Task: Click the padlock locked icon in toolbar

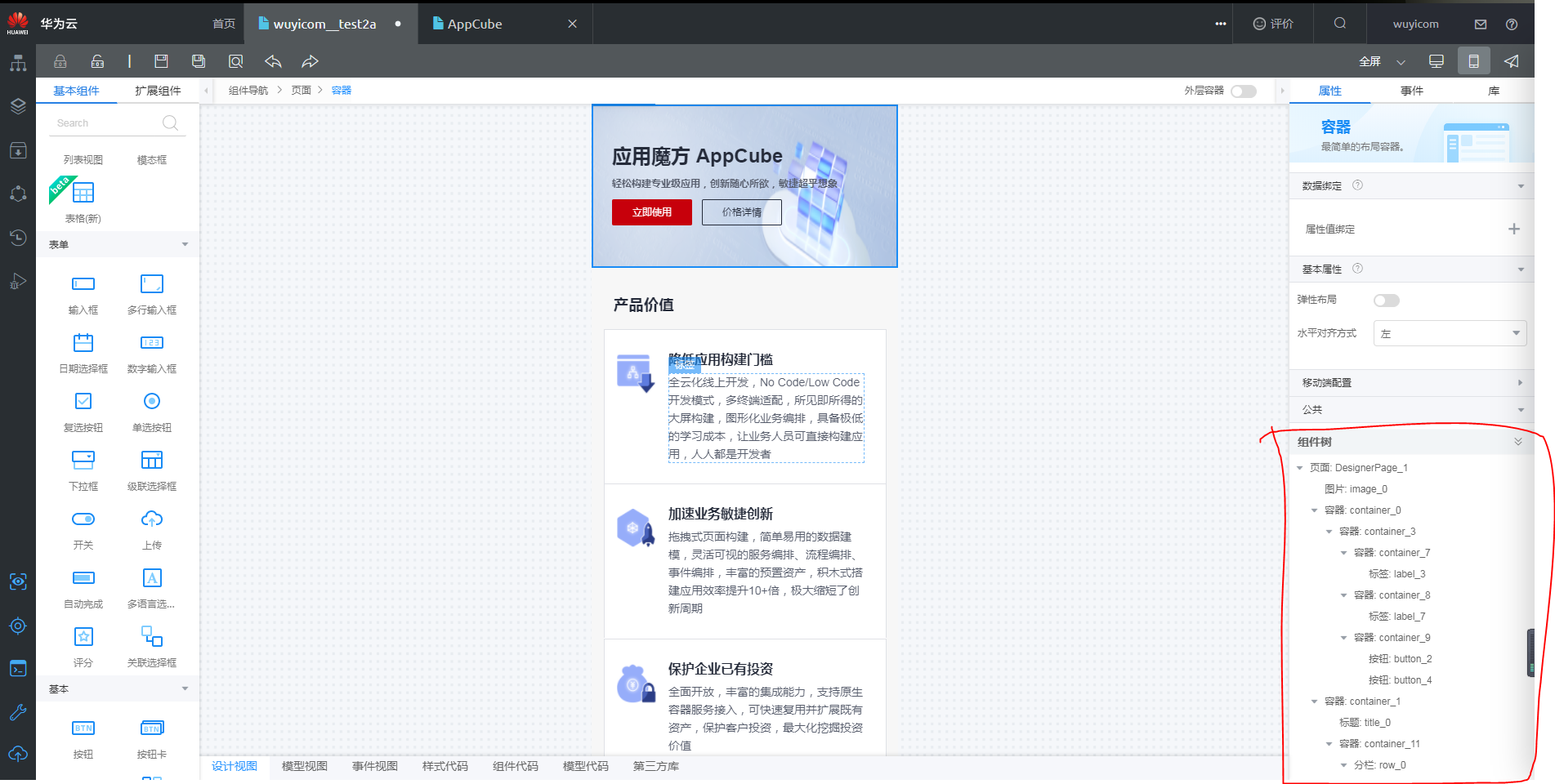Action: [60, 61]
